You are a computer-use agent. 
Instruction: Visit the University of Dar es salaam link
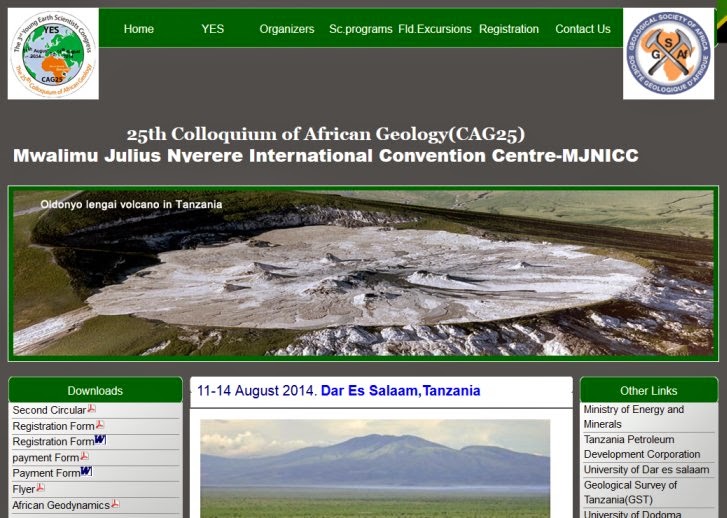(x=646, y=470)
